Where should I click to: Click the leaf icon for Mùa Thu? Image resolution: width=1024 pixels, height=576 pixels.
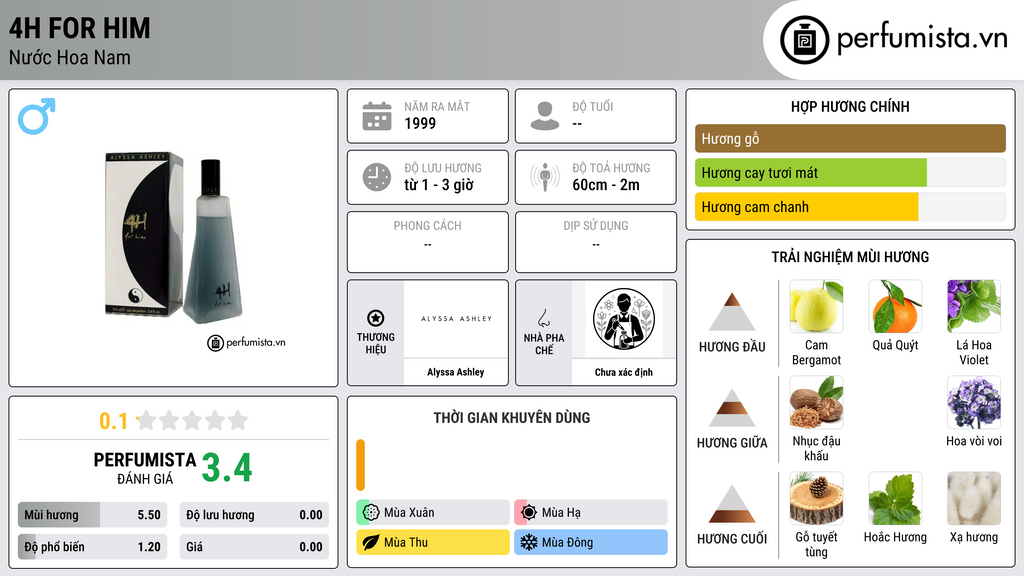click(x=371, y=542)
